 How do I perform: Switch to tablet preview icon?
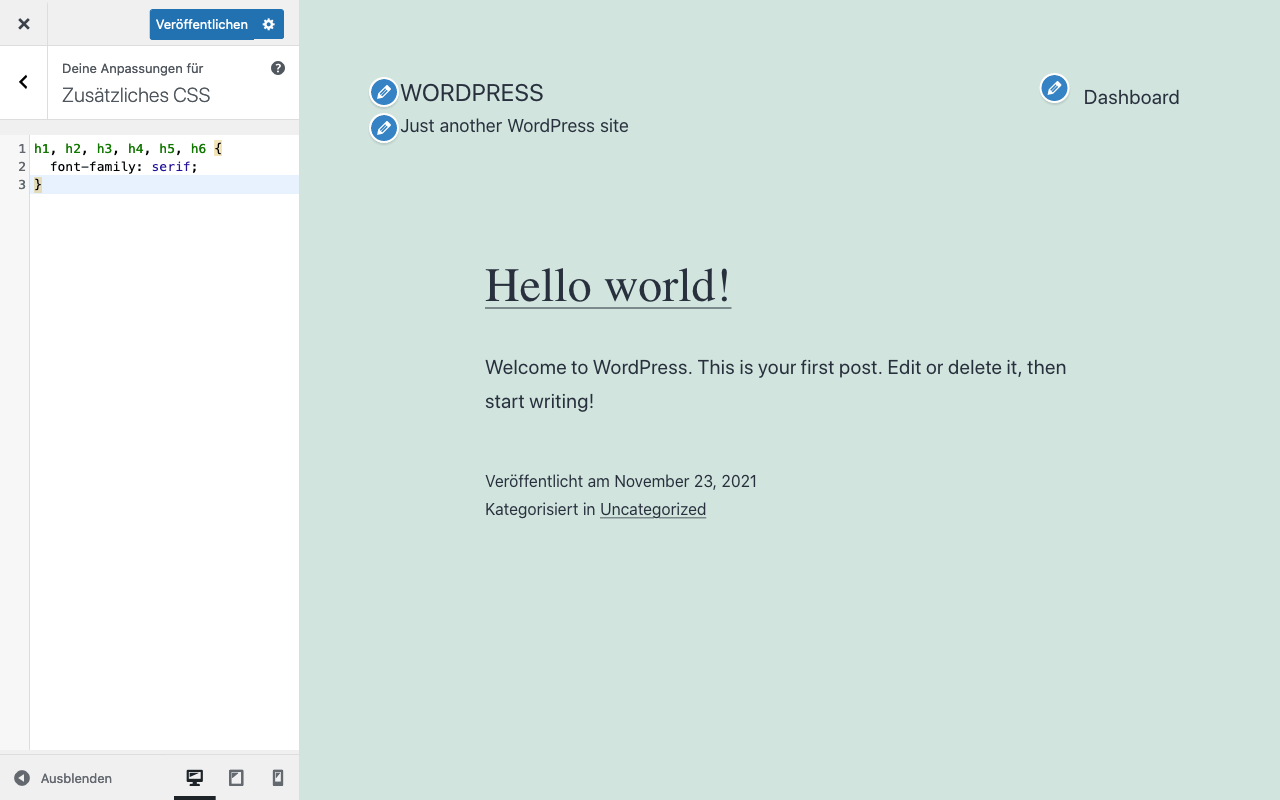coord(236,777)
